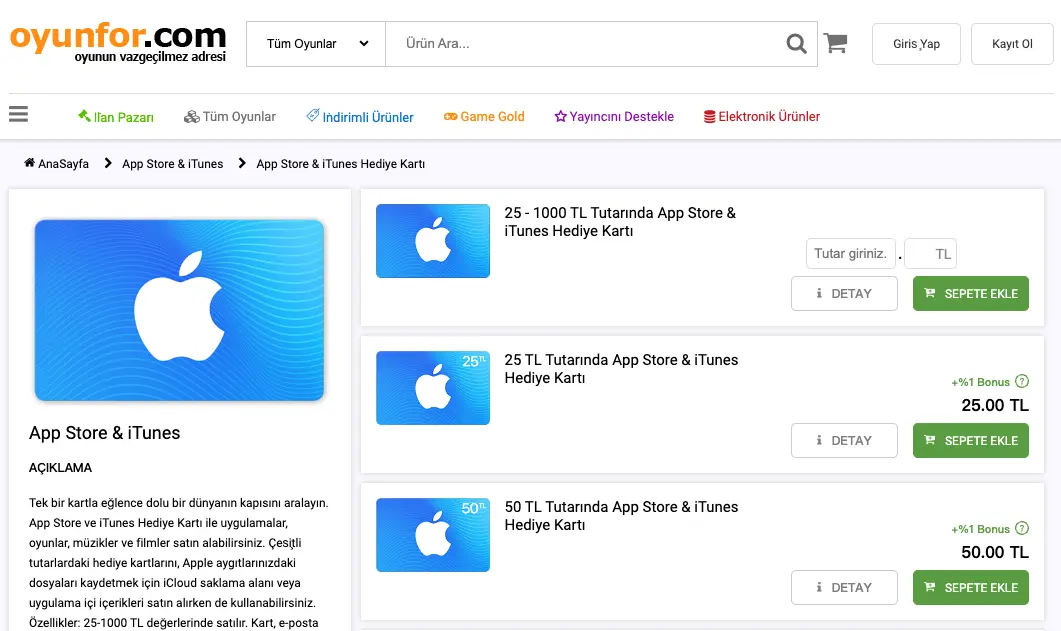
Task: Click the 25 TL card thumbnail
Action: pyautogui.click(x=433, y=388)
